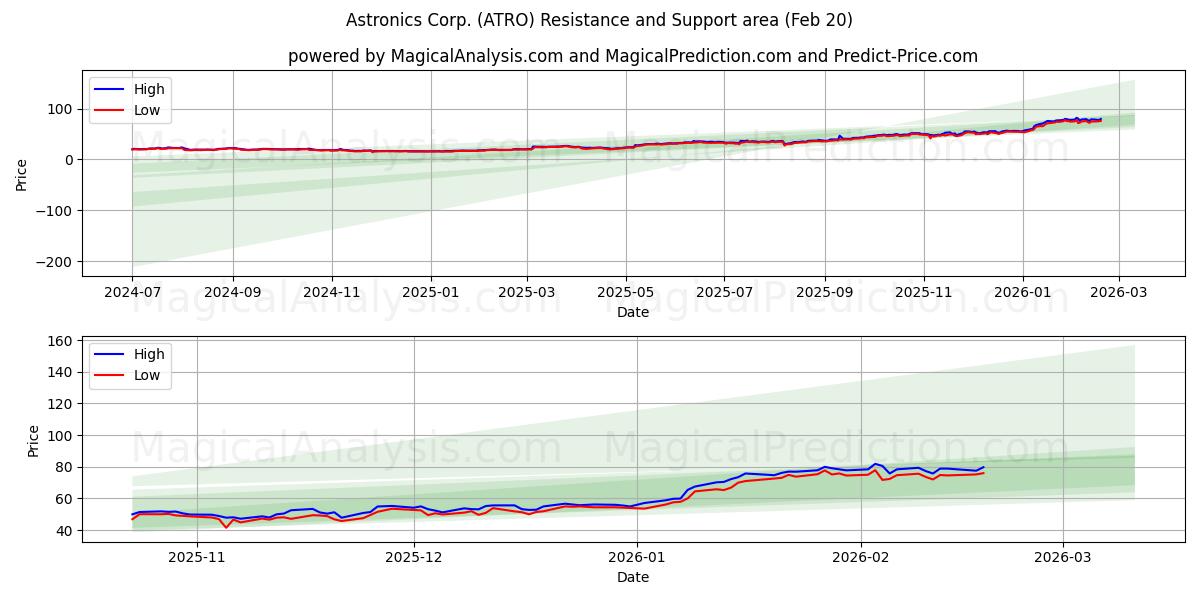Click the 'Date' x-axis title of top chart
1200x600 pixels.
pyautogui.click(x=633, y=312)
